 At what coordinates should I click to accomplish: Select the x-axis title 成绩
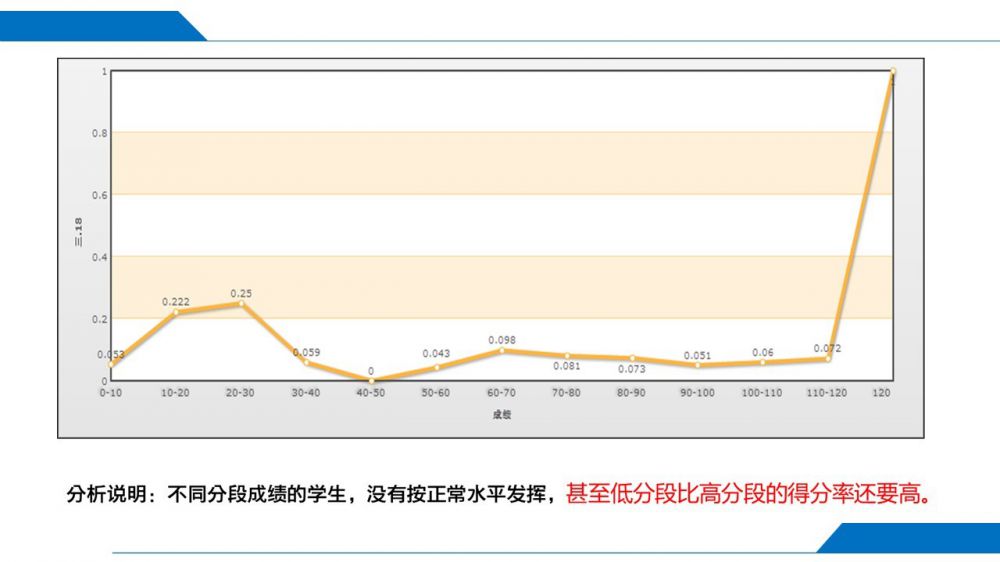tap(502, 415)
